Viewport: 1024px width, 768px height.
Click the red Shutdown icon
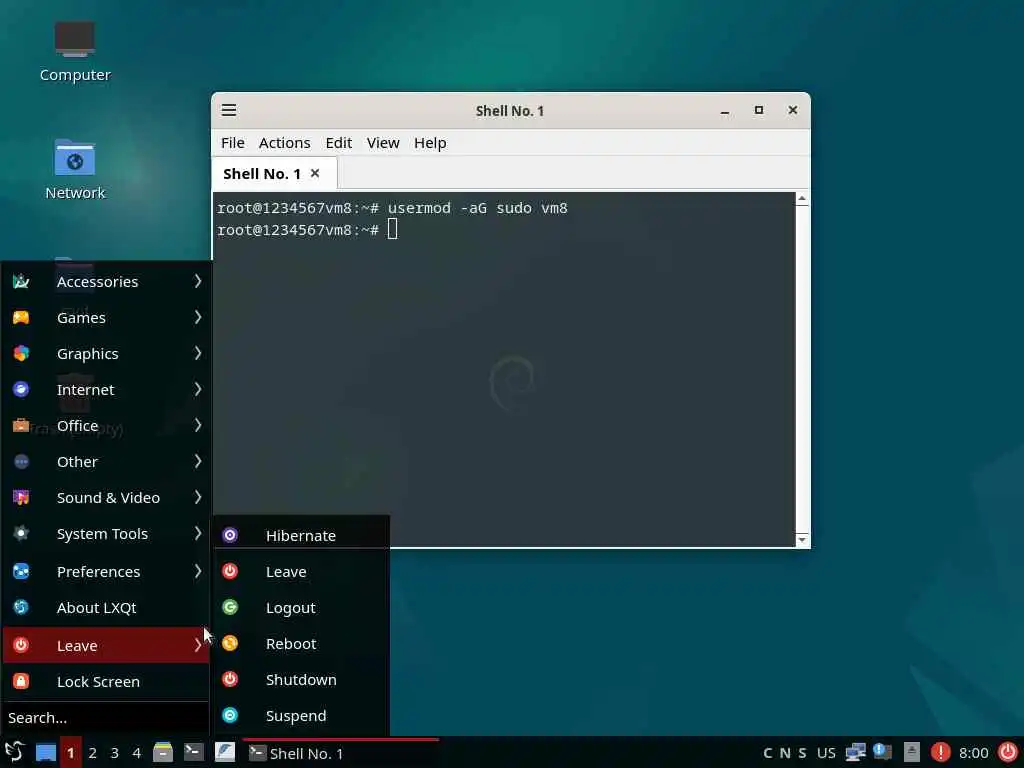[230, 679]
